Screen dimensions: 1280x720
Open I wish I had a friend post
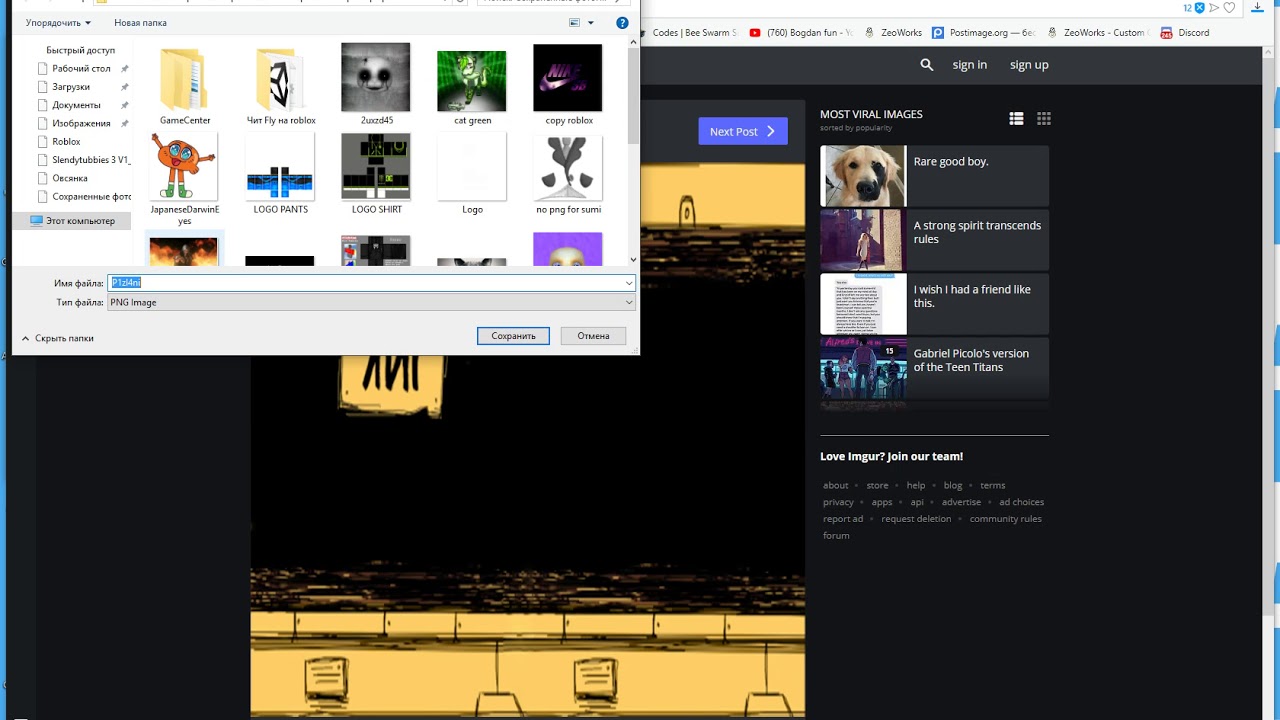coord(934,304)
